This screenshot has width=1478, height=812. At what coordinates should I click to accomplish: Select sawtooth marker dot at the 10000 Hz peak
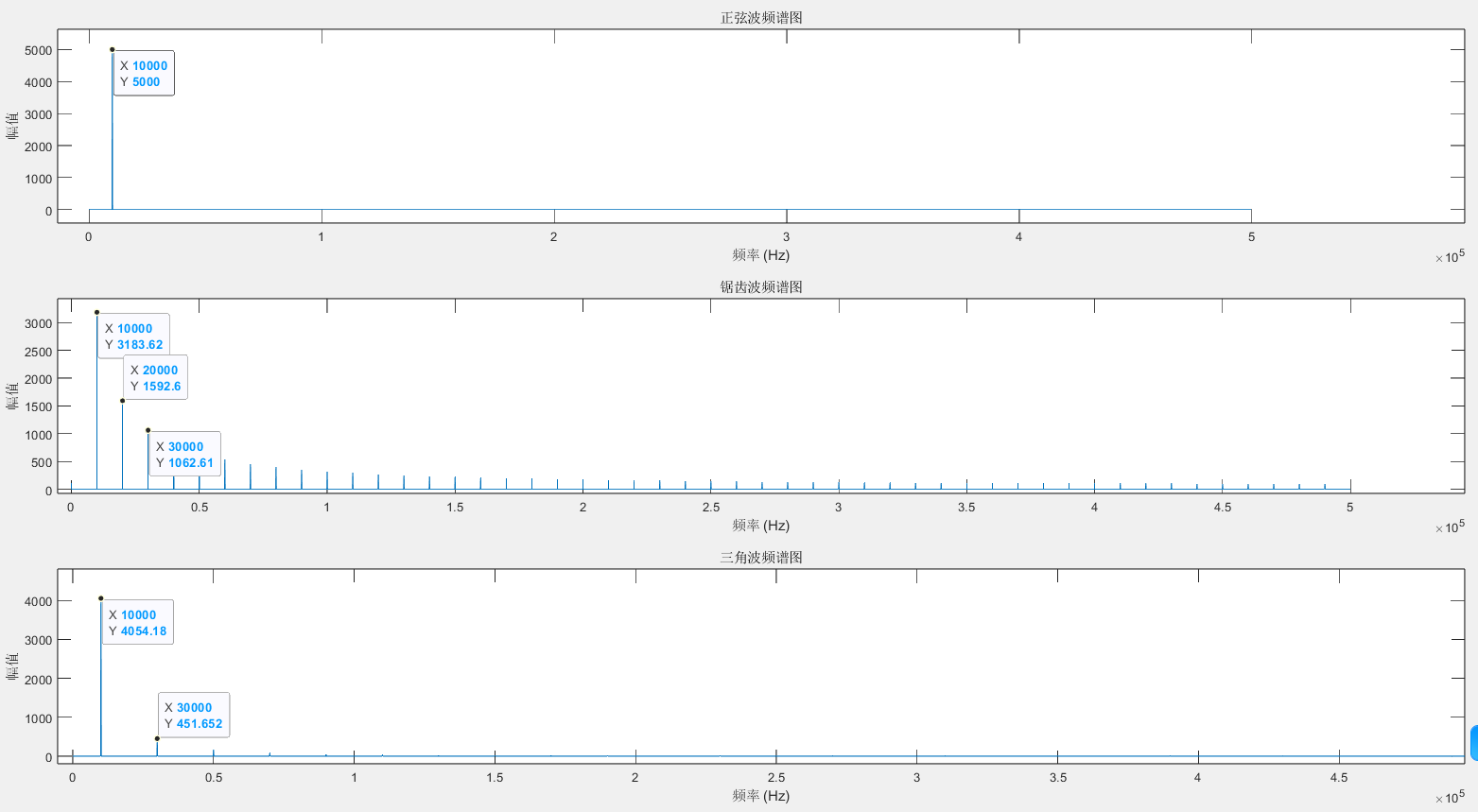coord(96,312)
